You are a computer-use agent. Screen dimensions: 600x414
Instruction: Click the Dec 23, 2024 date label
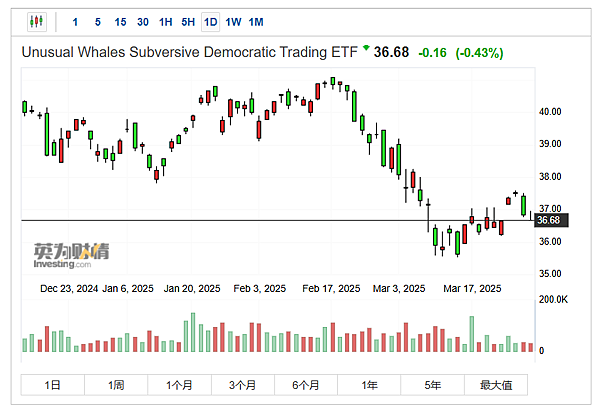click(69, 288)
